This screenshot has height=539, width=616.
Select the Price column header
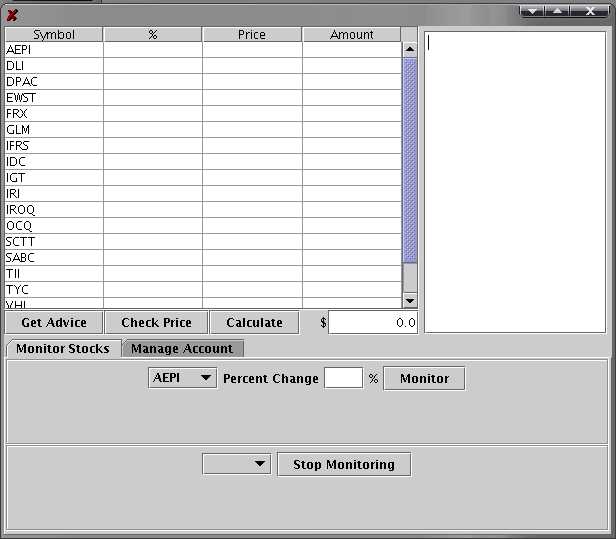[252, 34]
